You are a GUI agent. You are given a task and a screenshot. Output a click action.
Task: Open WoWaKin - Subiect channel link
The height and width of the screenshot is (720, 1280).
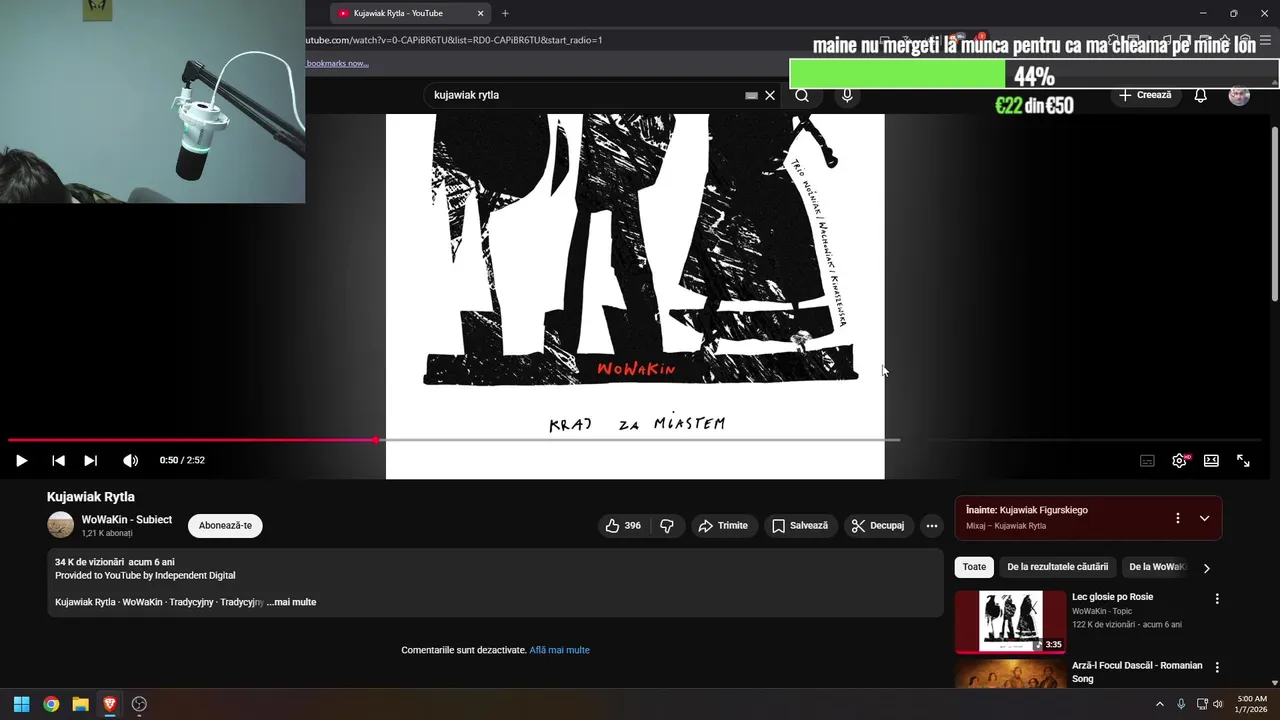[x=127, y=520]
